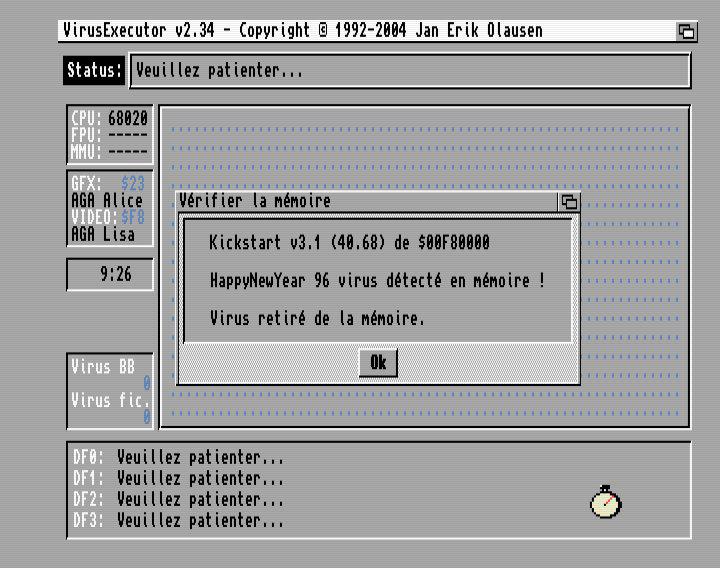Click the HappyNewYear 96 virus détecté message
The image size is (720, 568).
coord(377,280)
